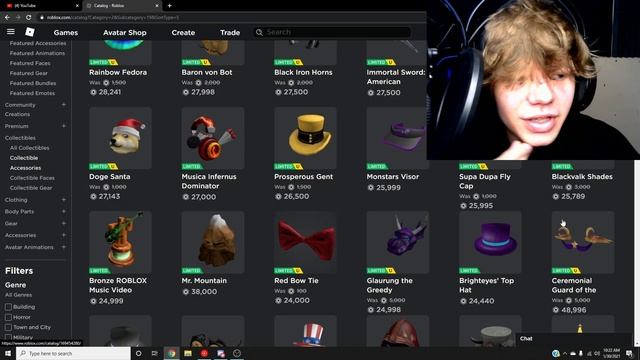Screen dimensions: 640x360
Task: Select All Collectibles in sidebar
Action: (x=29, y=148)
